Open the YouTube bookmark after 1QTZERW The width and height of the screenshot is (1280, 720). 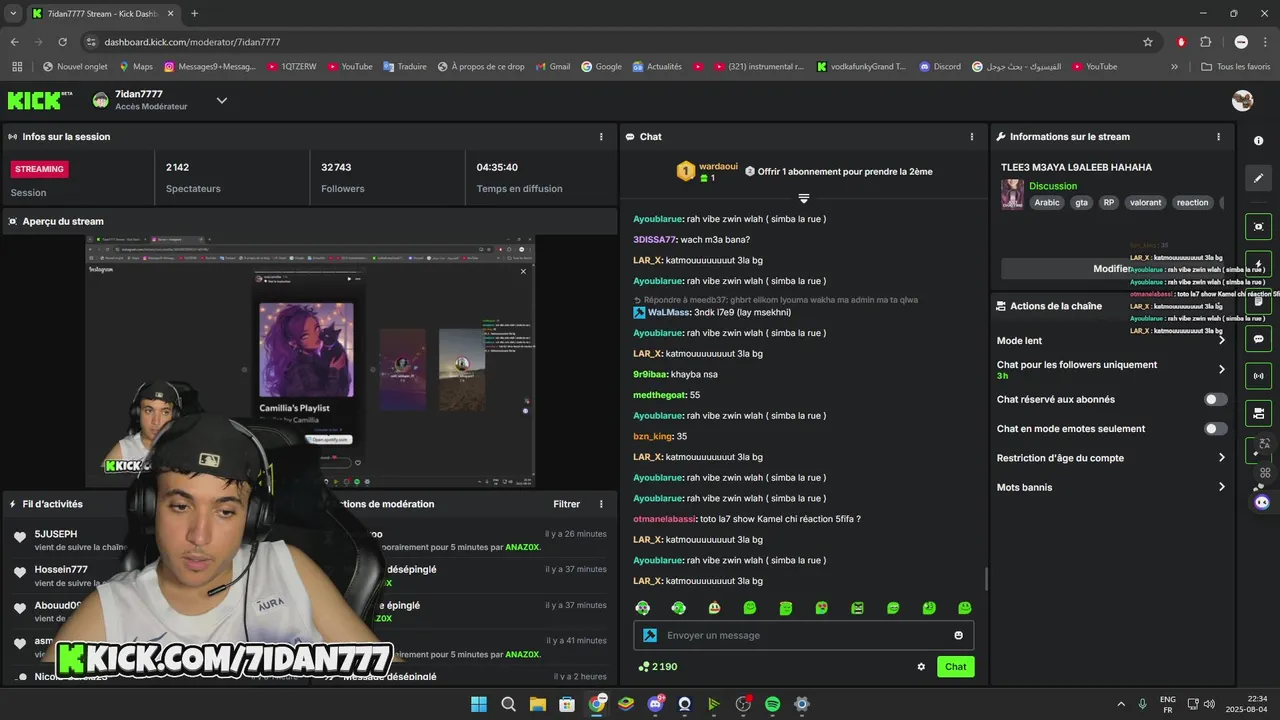pyautogui.click(x=349, y=67)
